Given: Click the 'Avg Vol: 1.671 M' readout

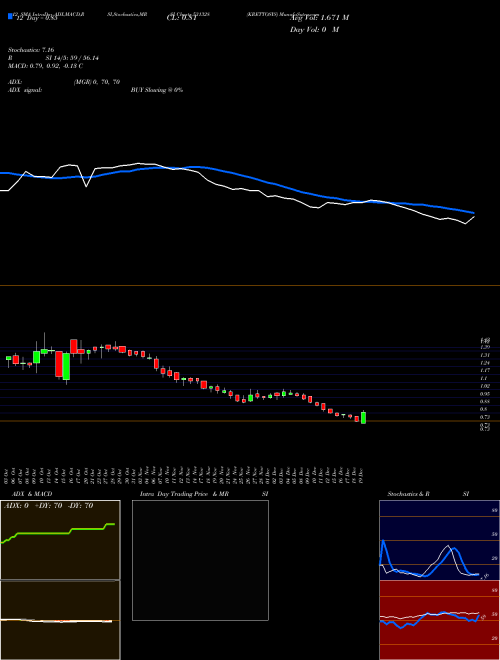Looking at the screenshot, I should coord(319,18).
